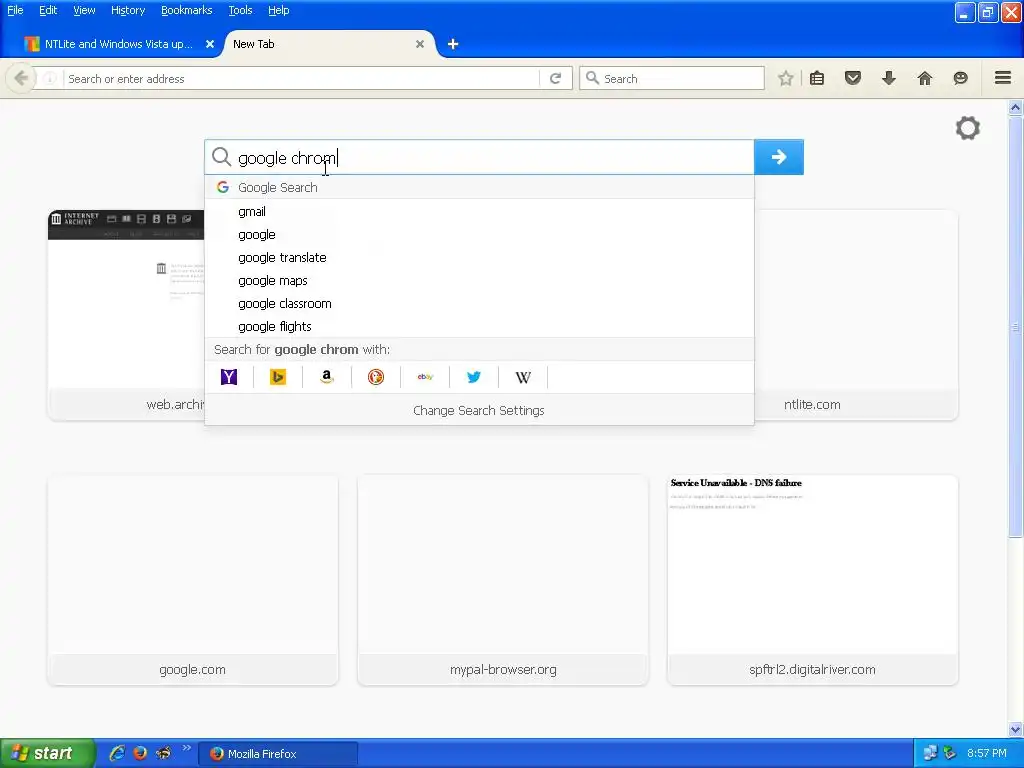Show bookmarks list icon in toolbar

(817, 78)
